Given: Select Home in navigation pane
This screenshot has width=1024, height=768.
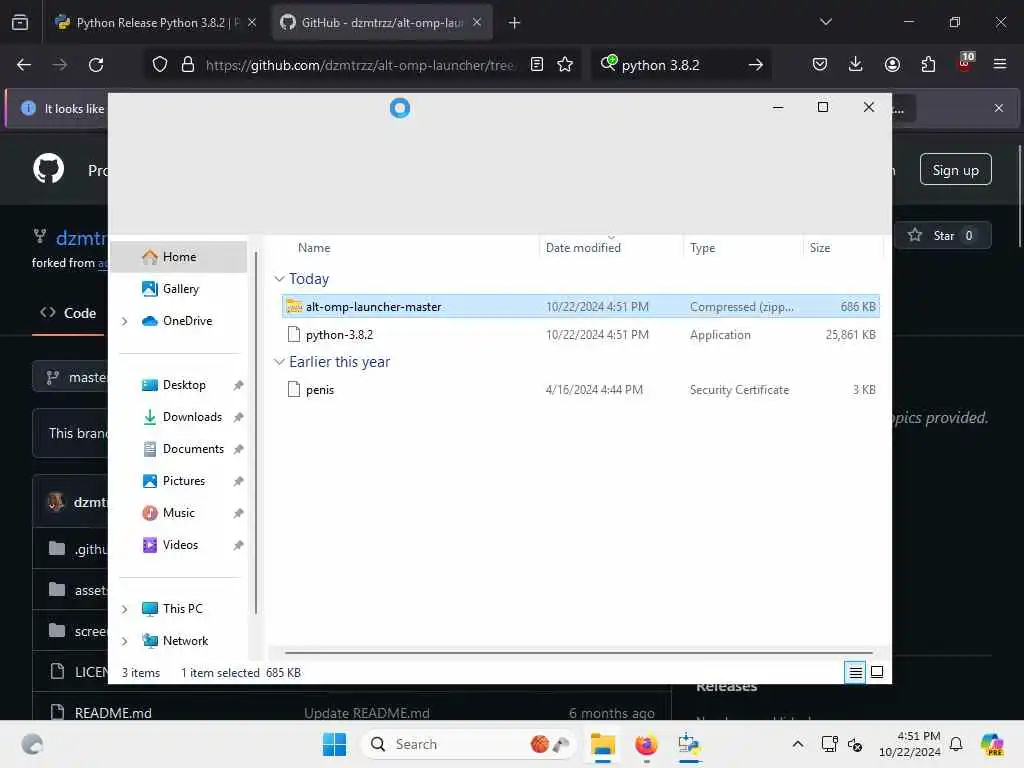Looking at the screenshot, I should click(178, 257).
